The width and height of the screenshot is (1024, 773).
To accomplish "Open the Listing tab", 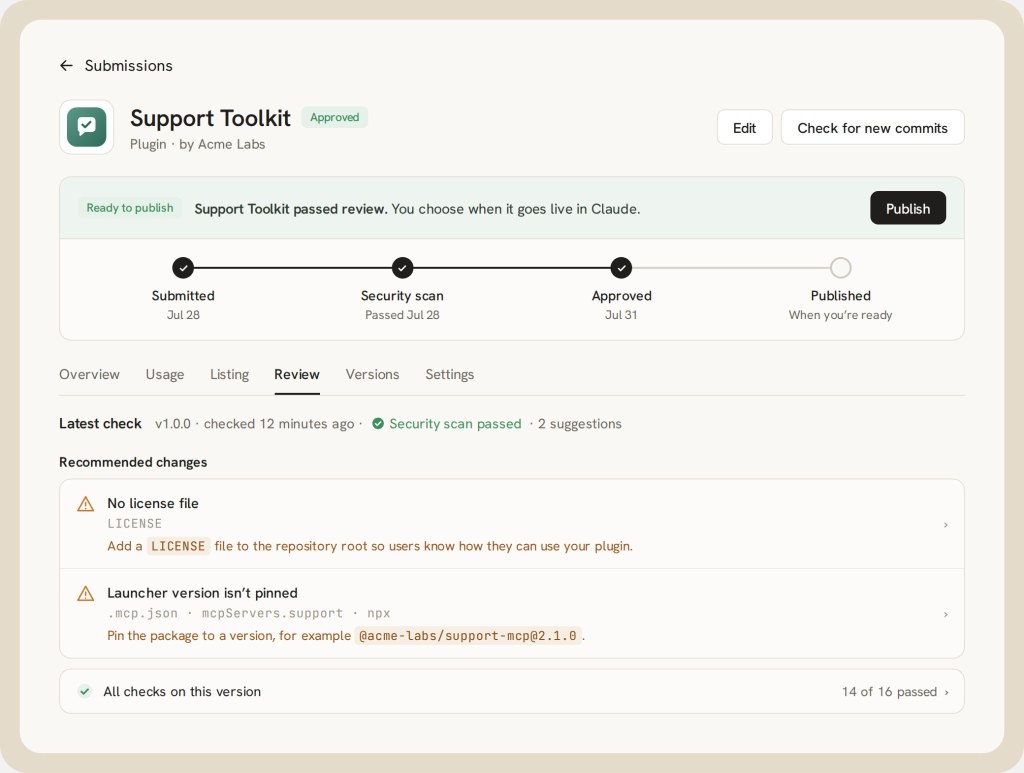I will click(x=229, y=375).
